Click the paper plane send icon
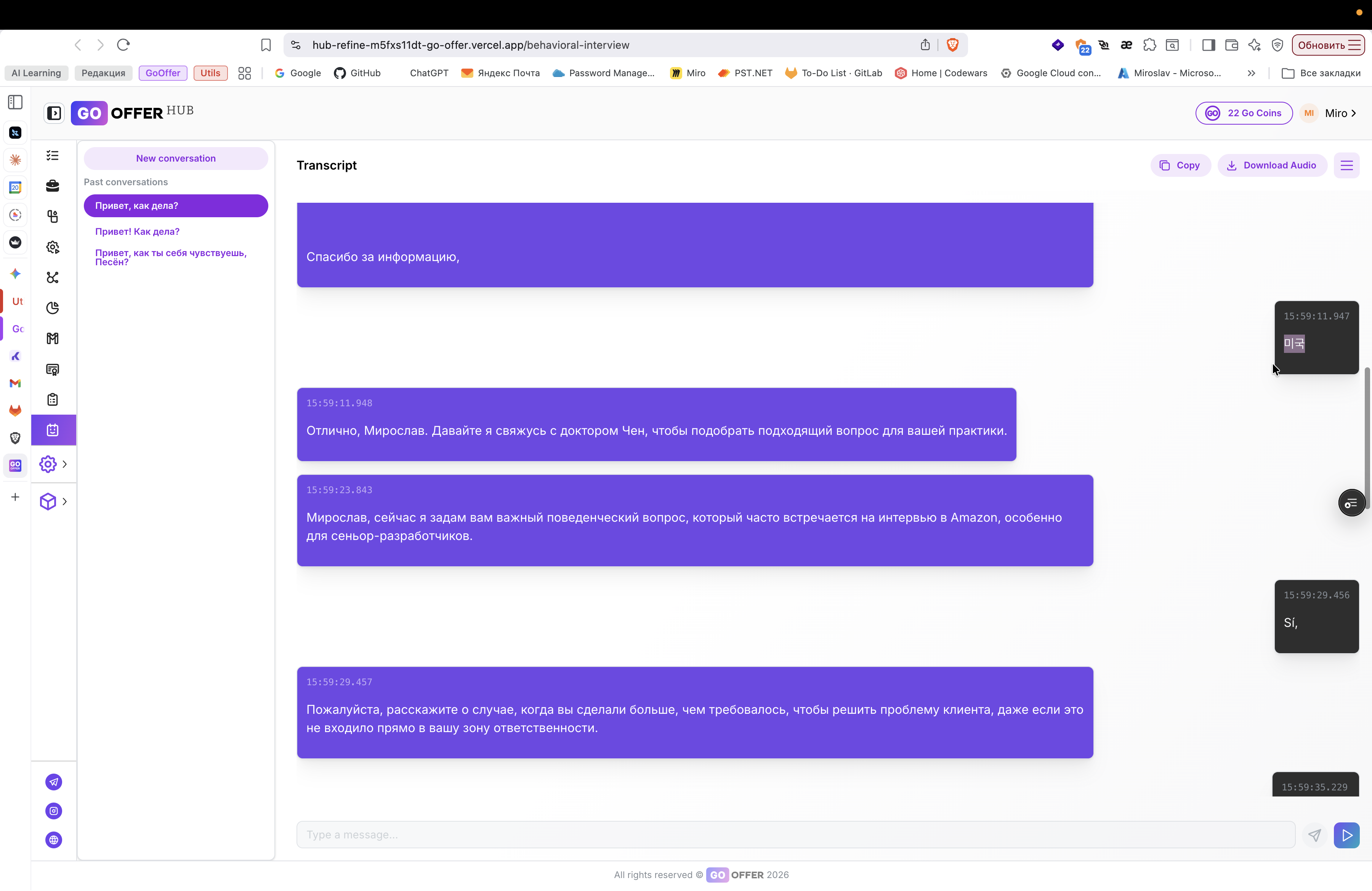 tap(1314, 835)
